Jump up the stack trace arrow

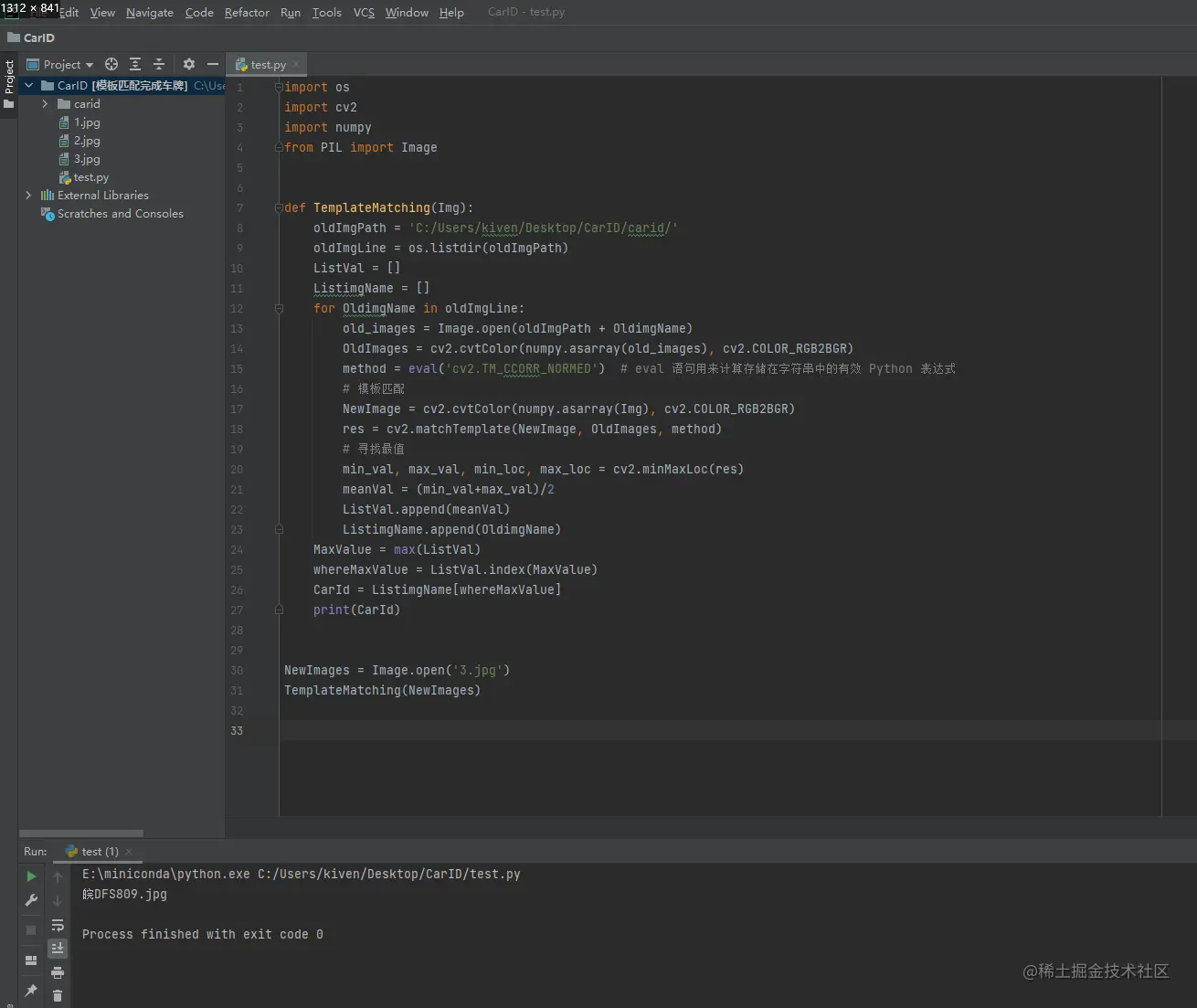point(58,877)
